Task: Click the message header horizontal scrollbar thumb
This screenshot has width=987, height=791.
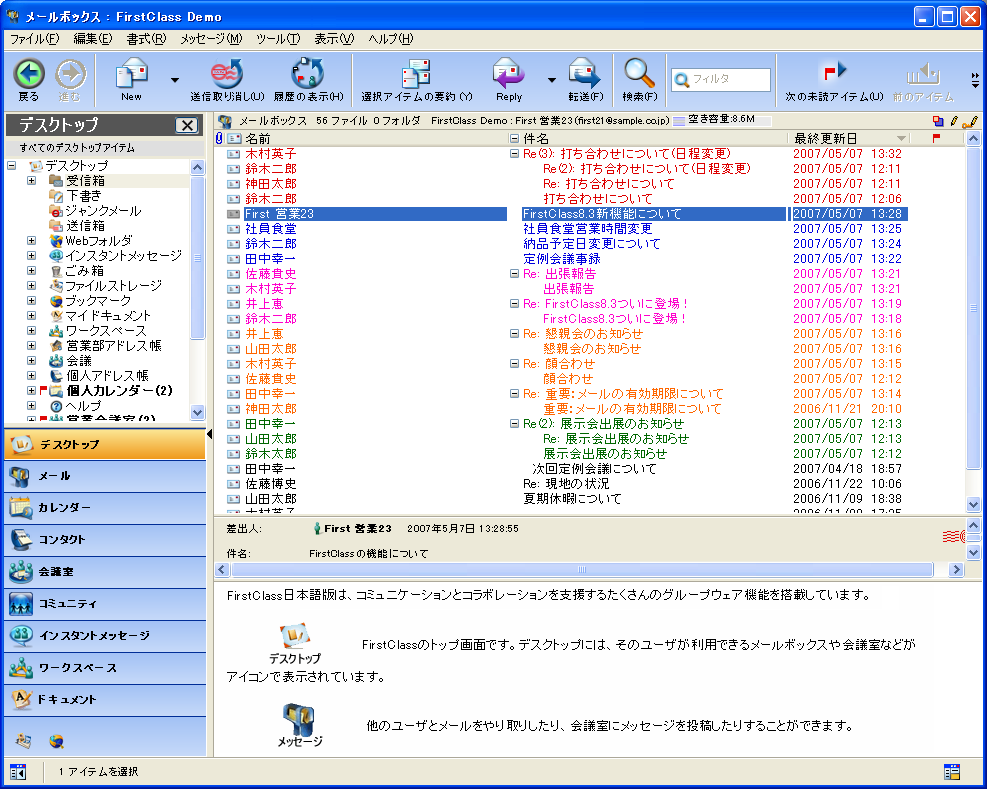Action: coord(582,569)
